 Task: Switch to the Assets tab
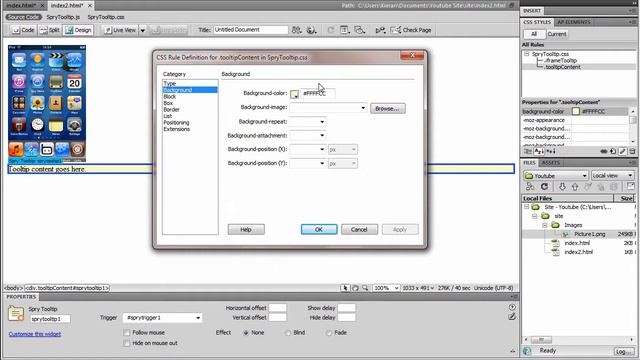click(x=551, y=163)
